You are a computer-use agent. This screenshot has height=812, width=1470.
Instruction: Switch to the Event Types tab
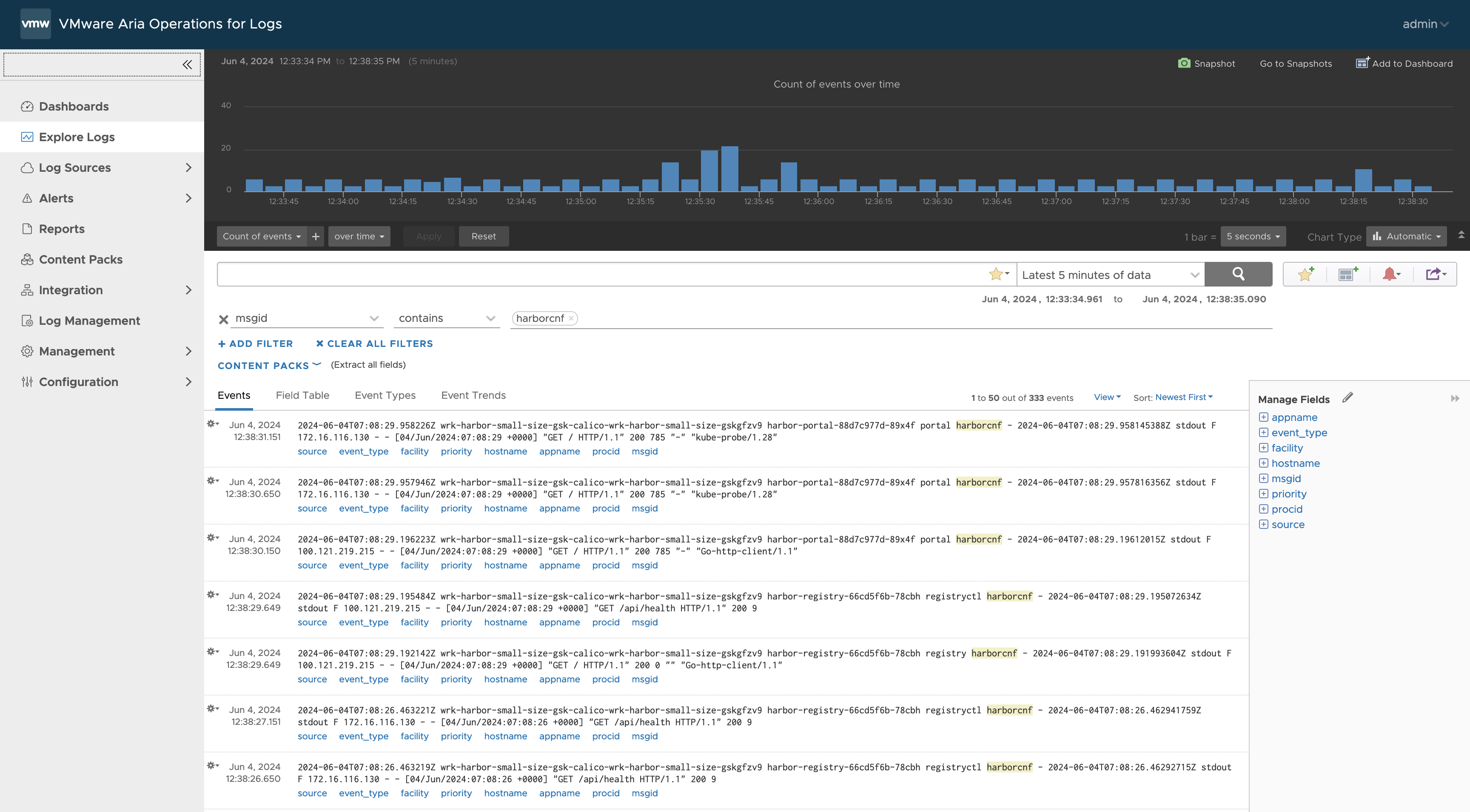tap(385, 395)
